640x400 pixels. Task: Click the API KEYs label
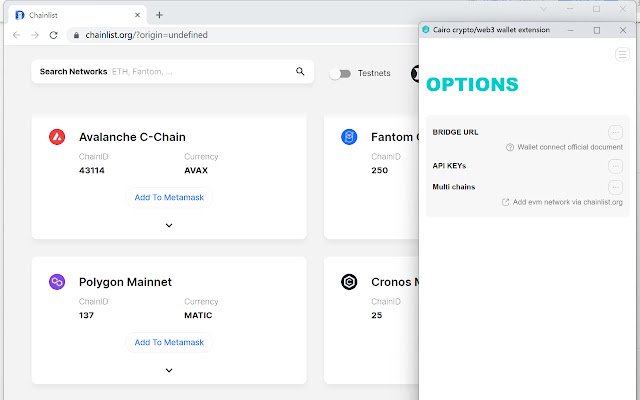[x=449, y=166]
